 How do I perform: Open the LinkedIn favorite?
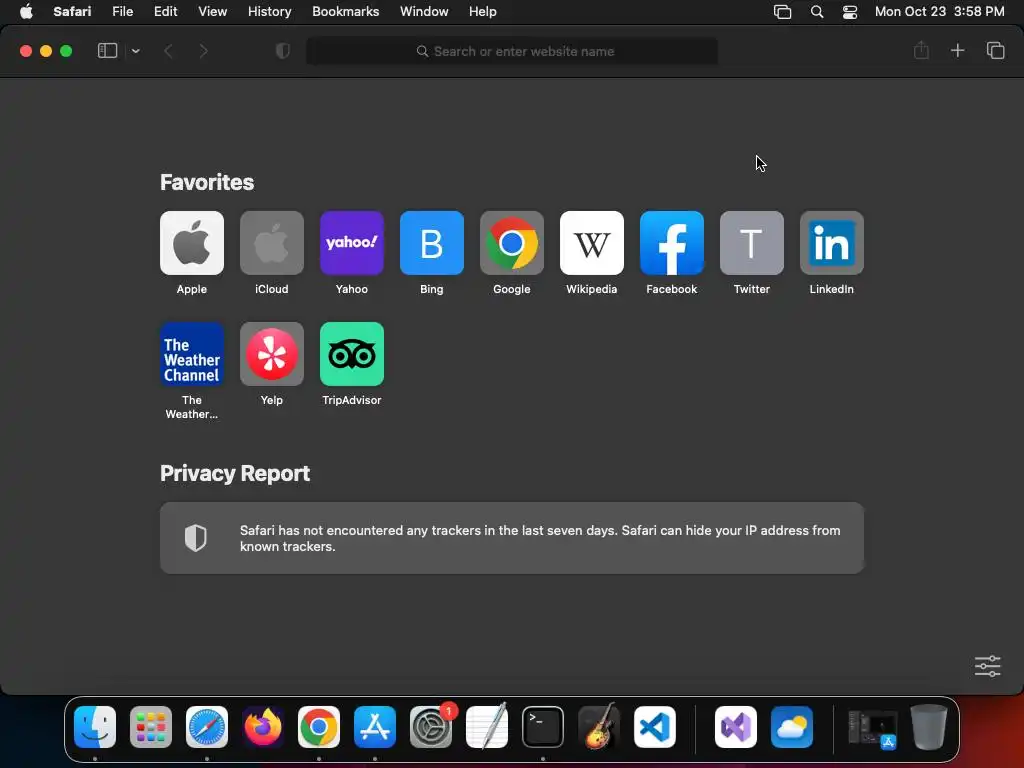click(x=831, y=243)
